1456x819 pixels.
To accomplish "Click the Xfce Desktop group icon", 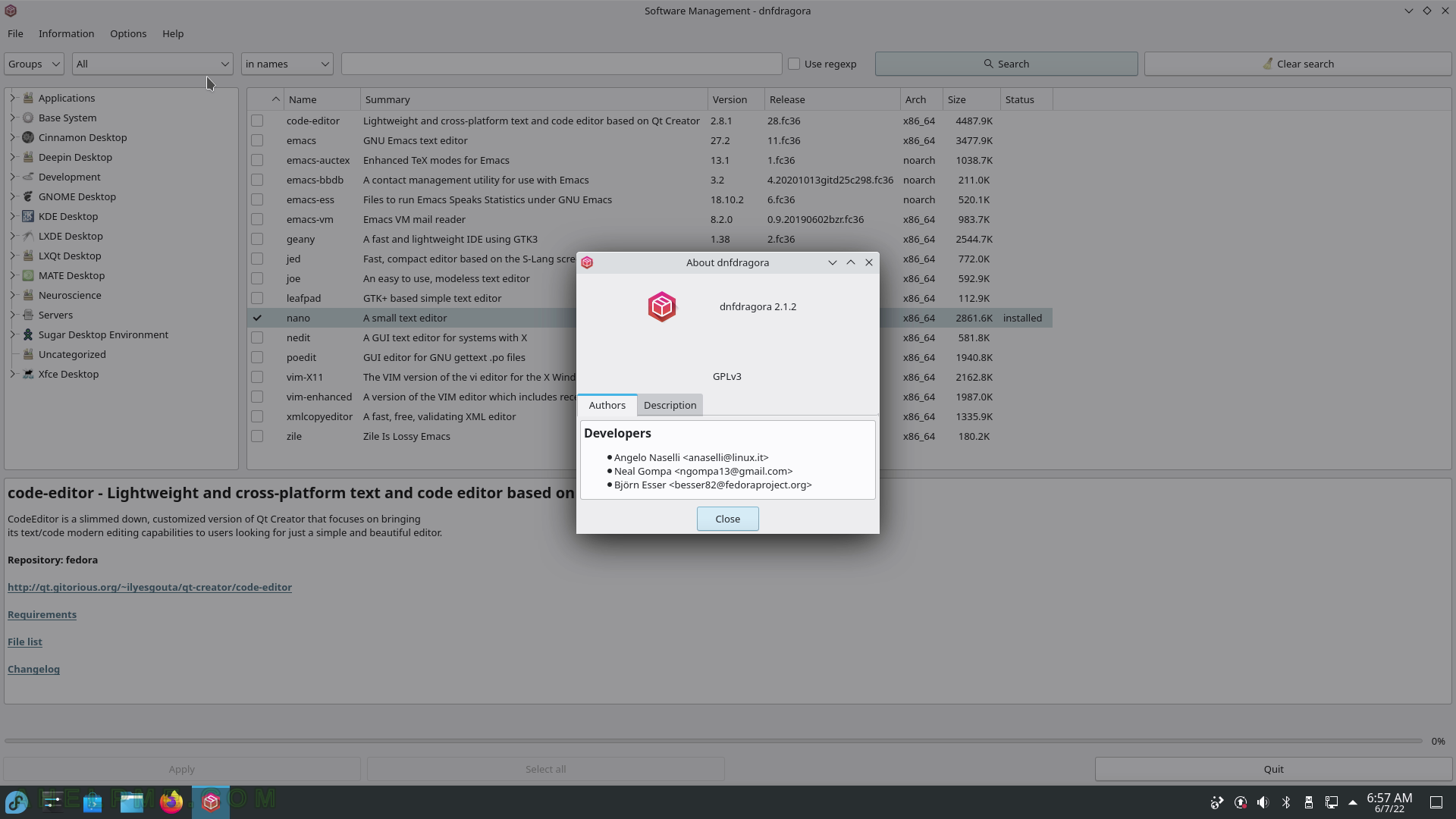I will (x=28, y=374).
